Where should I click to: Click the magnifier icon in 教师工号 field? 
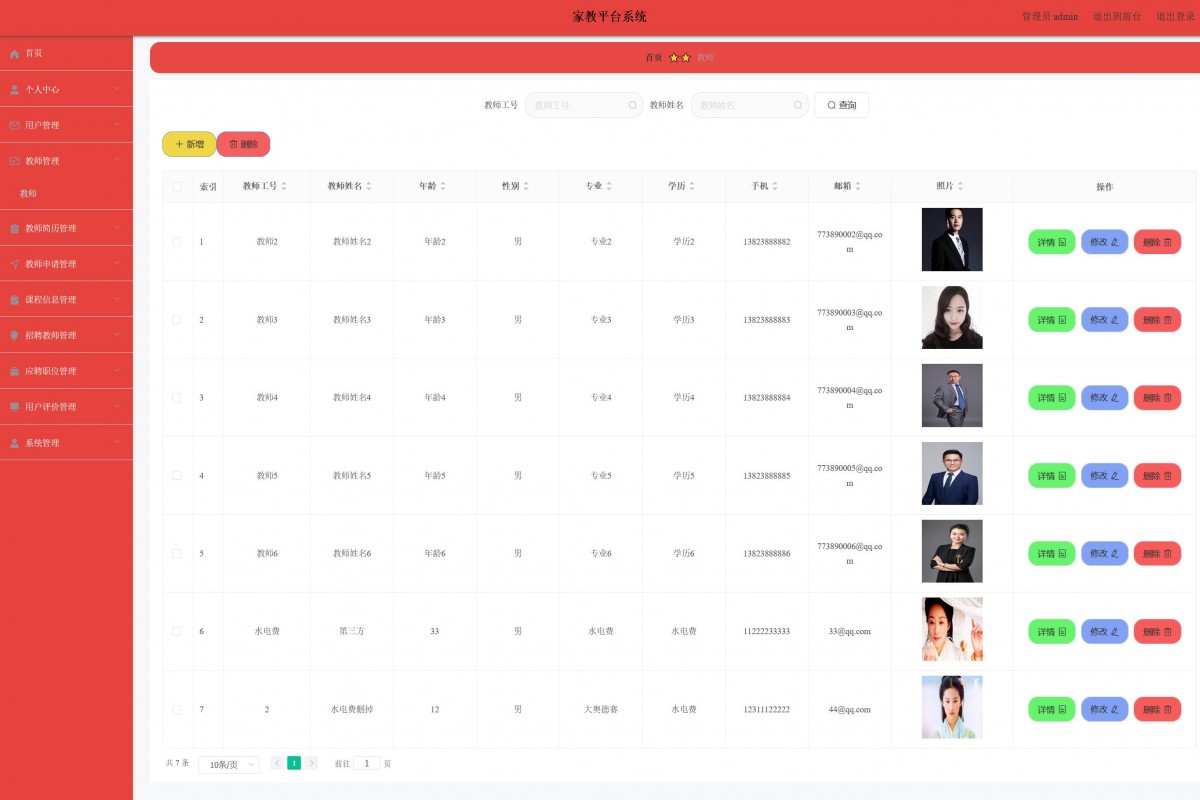pos(632,104)
